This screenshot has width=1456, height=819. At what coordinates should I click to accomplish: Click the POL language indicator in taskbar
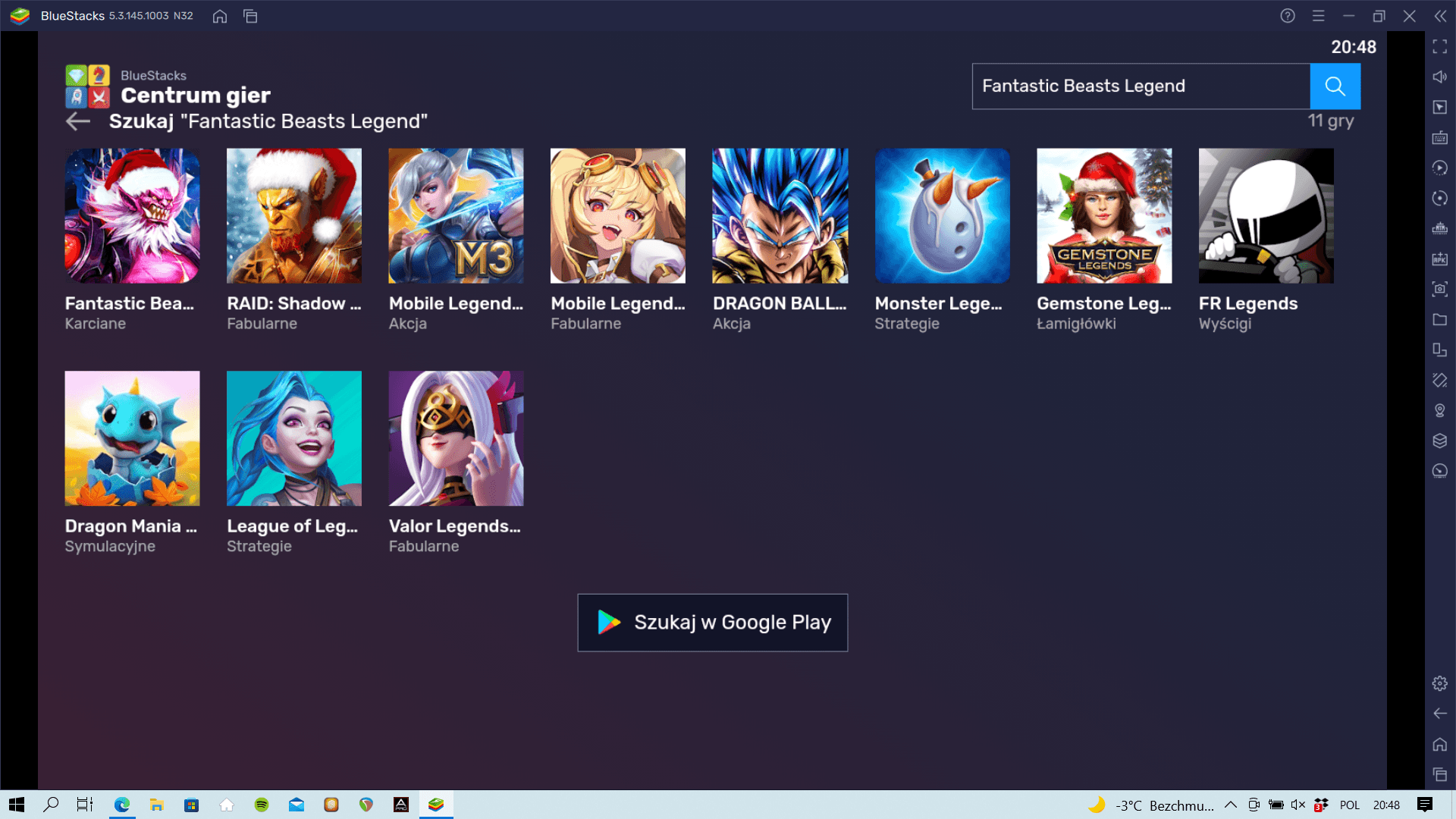1350,805
